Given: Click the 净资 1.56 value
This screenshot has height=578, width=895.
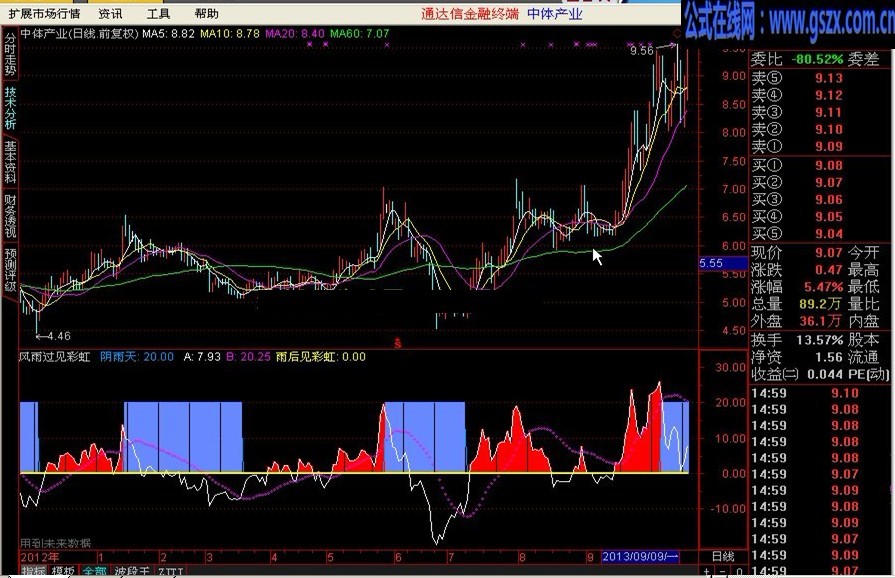Looking at the screenshot, I should pos(828,357).
